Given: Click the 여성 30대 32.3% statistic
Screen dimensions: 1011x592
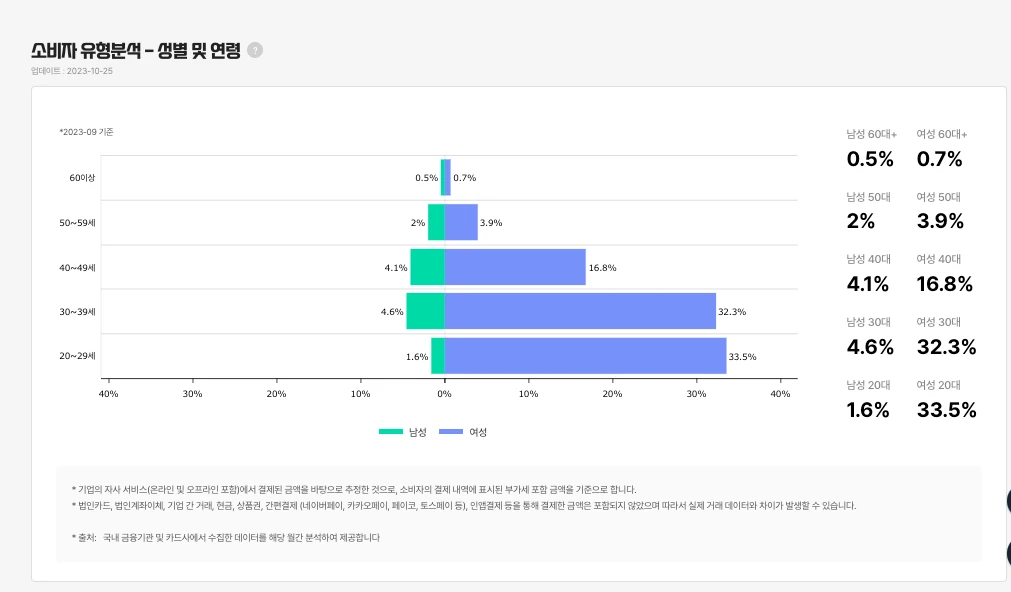Looking at the screenshot, I should (x=946, y=346).
